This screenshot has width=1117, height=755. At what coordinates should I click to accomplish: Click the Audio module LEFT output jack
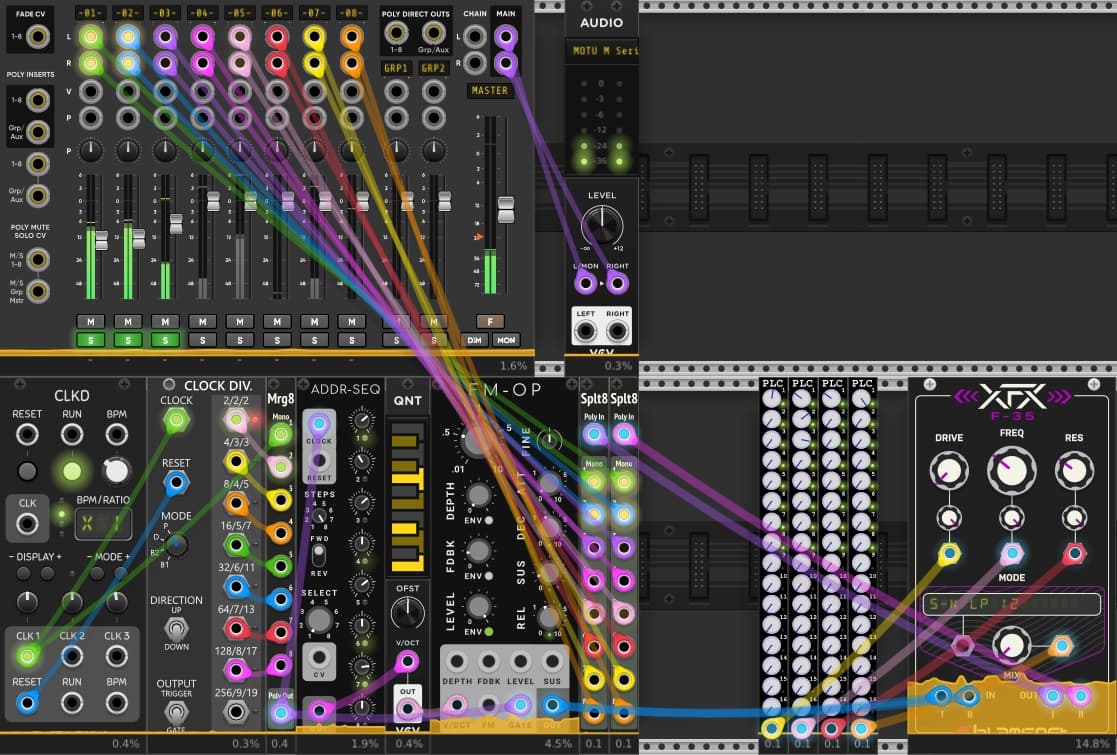[x=586, y=331]
